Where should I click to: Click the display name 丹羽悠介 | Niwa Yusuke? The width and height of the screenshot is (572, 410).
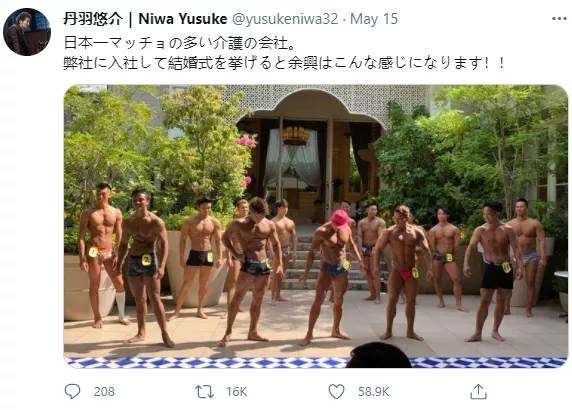145,19
